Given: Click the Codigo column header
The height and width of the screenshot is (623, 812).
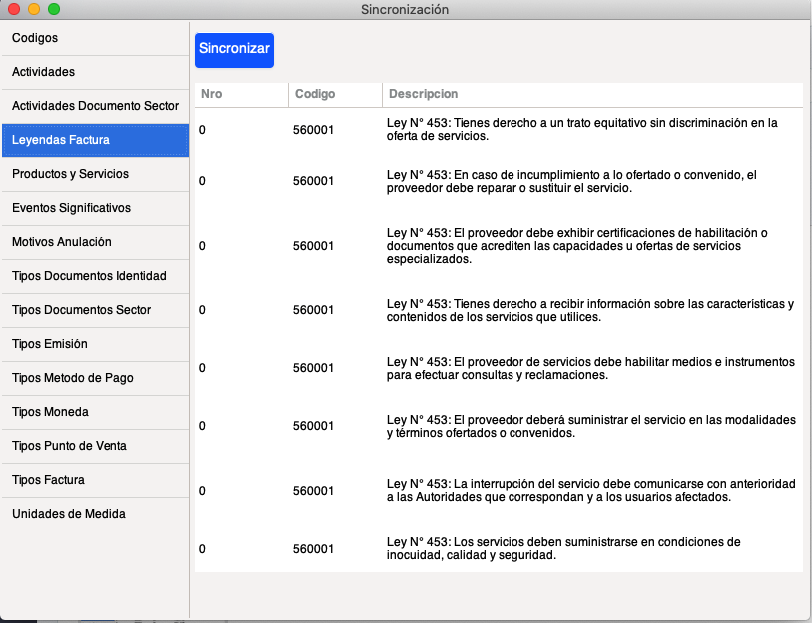Looking at the screenshot, I should pyautogui.click(x=334, y=94).
